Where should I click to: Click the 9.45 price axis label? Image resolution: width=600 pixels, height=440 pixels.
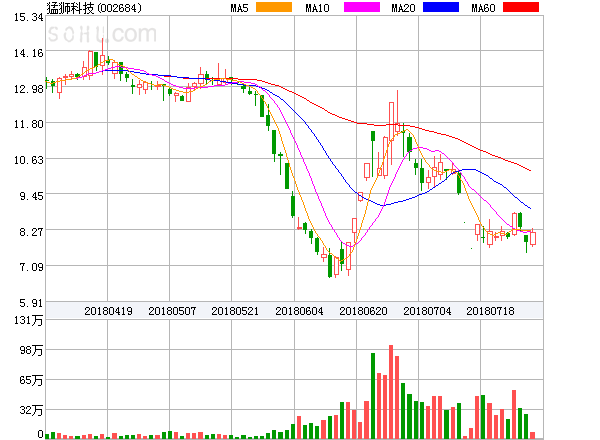pyautogui.click(x=31, y=196)
